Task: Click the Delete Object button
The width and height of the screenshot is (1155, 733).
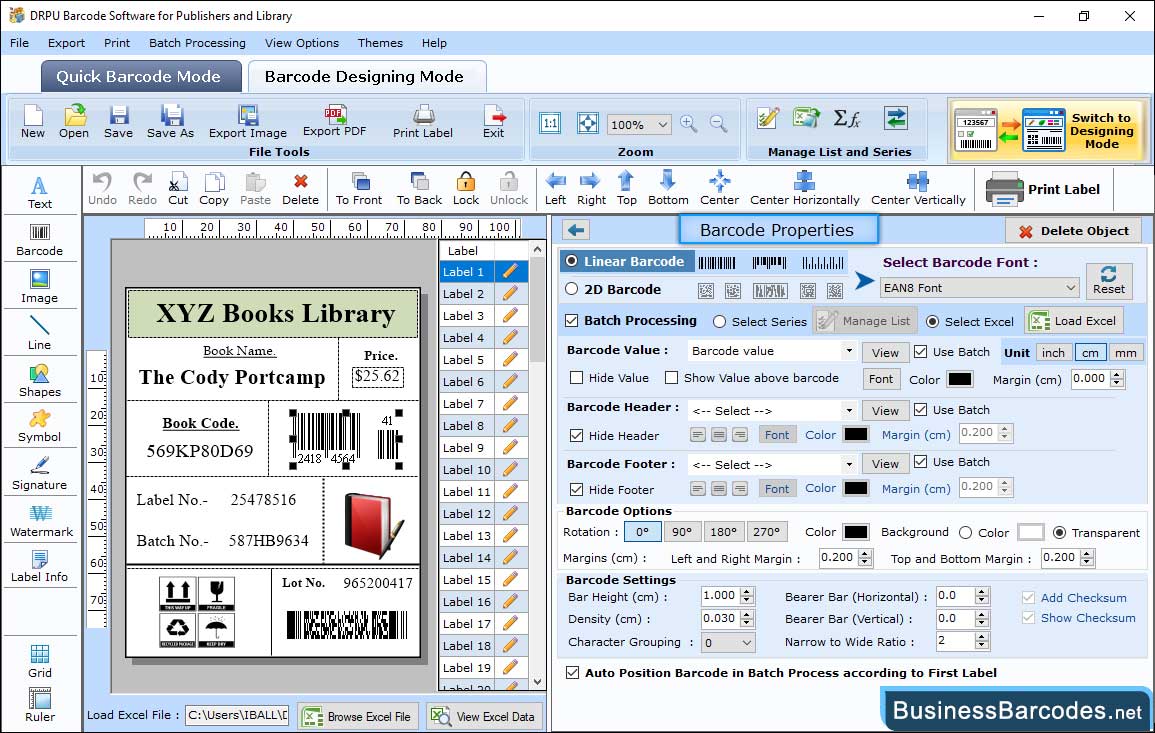Action: click(1073, 231)
